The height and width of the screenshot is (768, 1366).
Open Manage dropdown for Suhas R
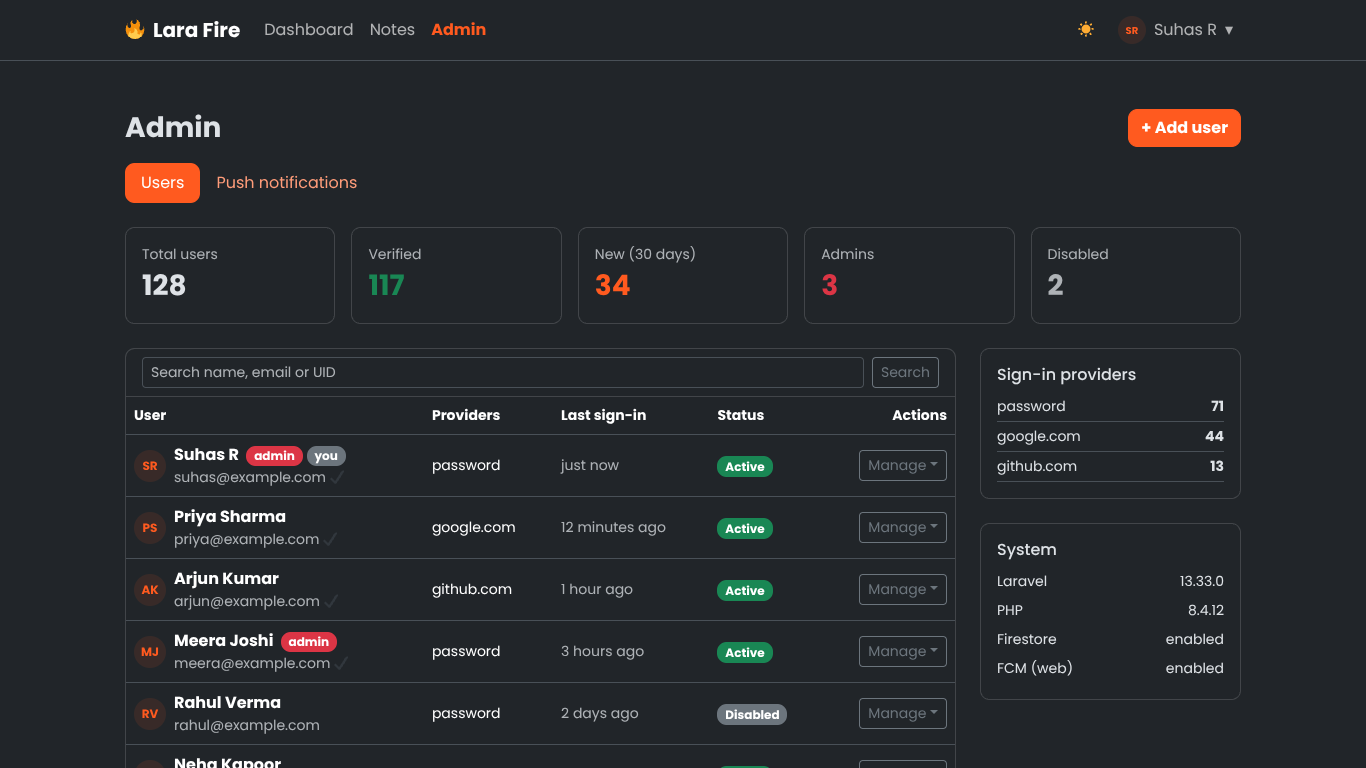[x=902, y=466]
